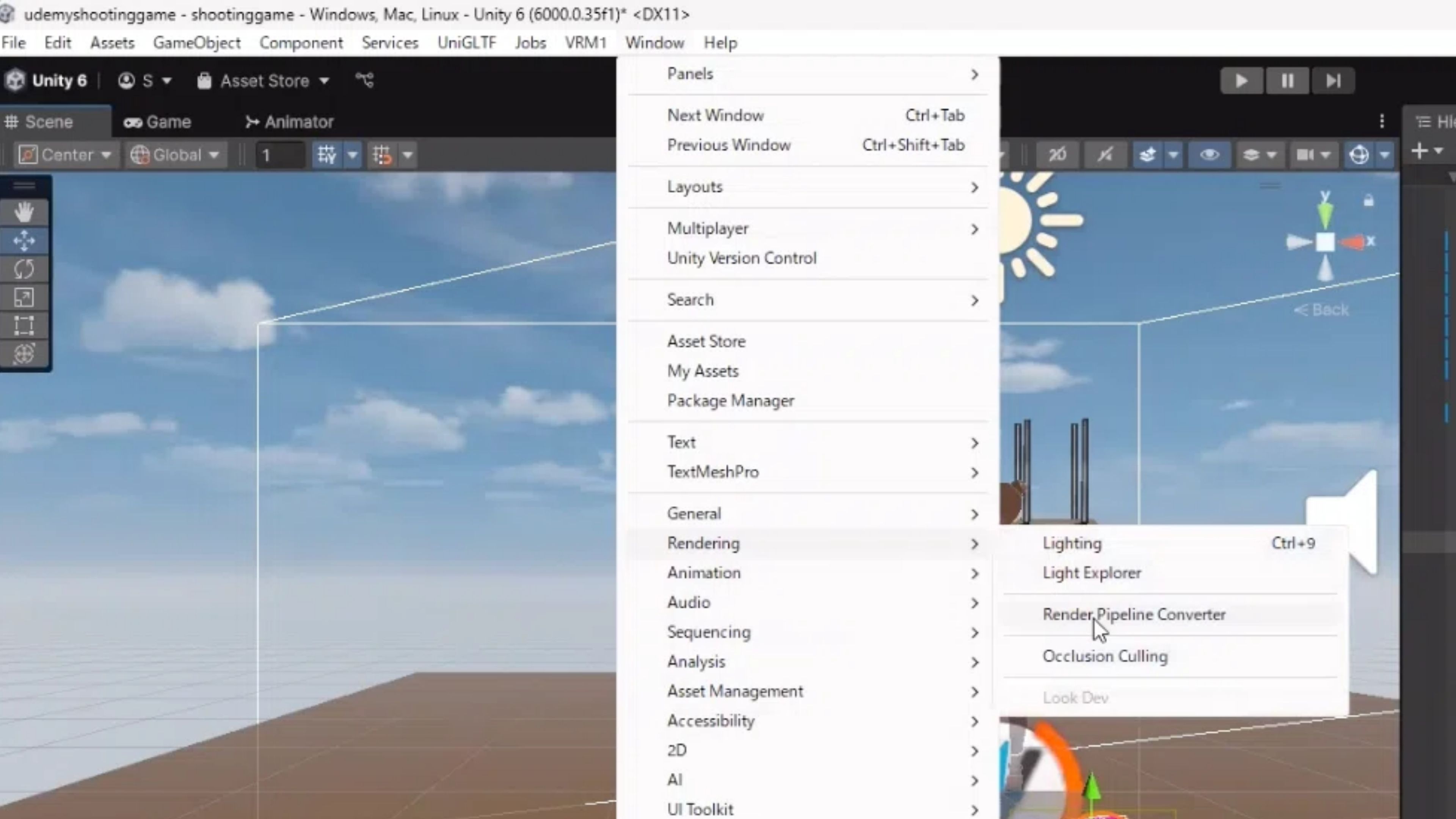The height and width of the screenshot is (819, 1456).
Task: Click the Back label under scene gizmo
Action: [1321, 310]
